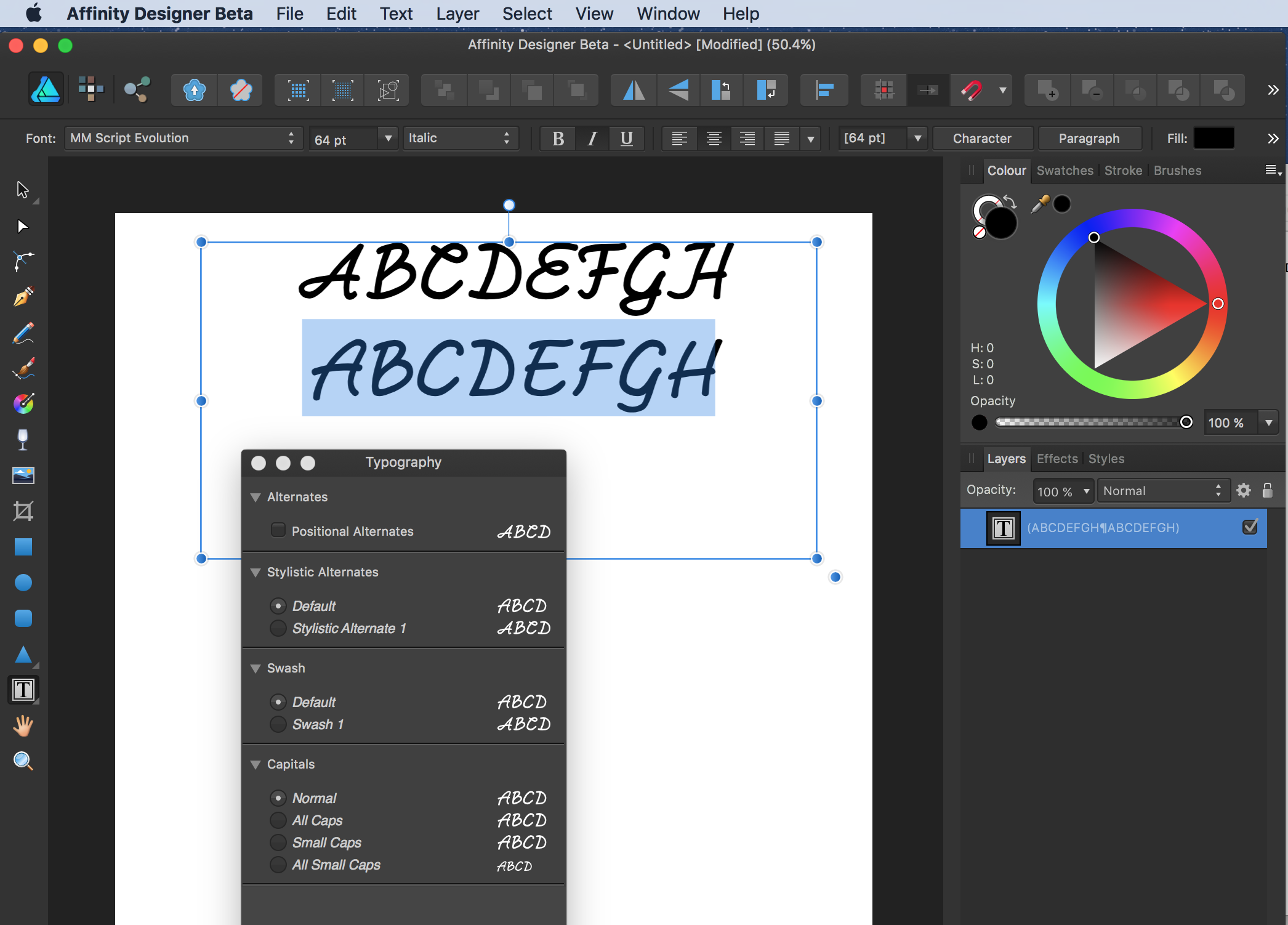Image resolution: width=1288 pixels, height=925 pixels.
Task: Toggle Bold text formatting
Action: coord(558,139)
